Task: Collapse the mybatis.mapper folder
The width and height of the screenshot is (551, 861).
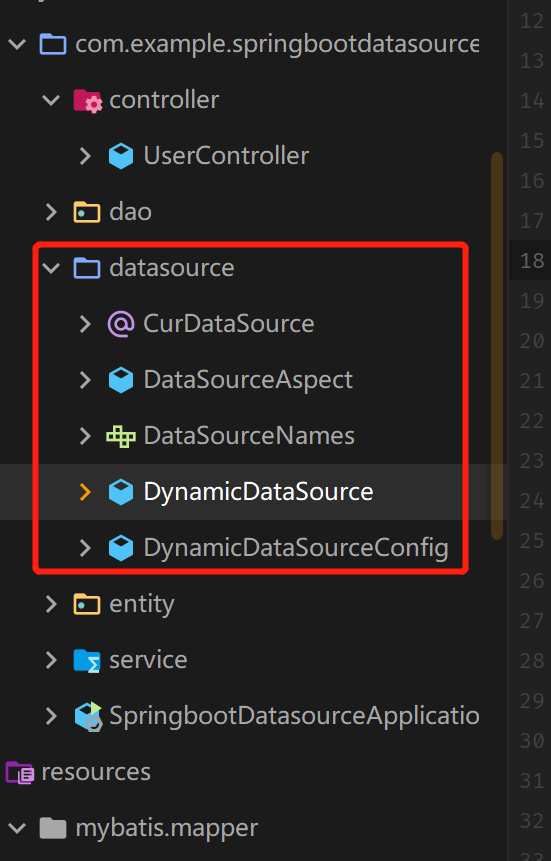Action: (x=17, y=828)
